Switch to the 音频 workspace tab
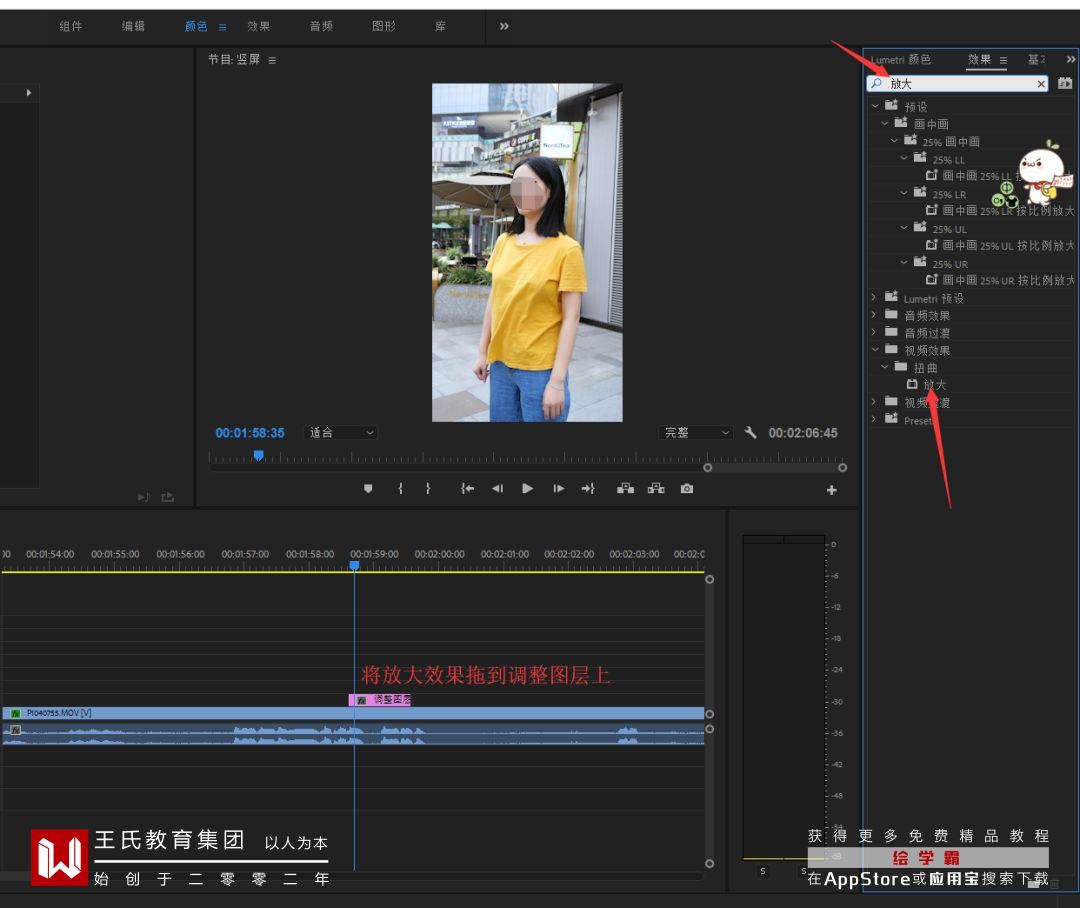The image size is (1080, 908). [321, 26]
